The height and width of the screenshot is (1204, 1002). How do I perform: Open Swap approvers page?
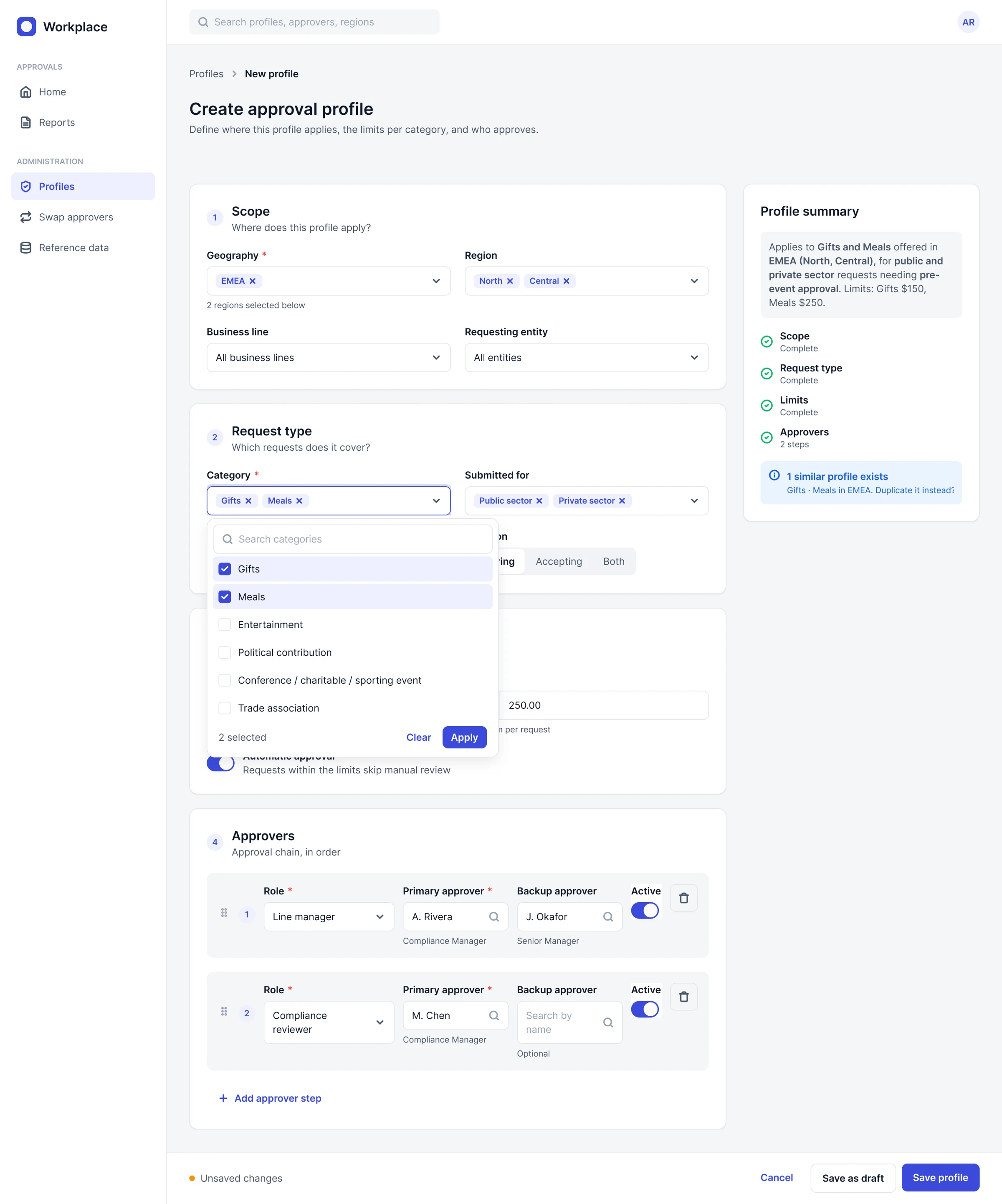point(83,217)
